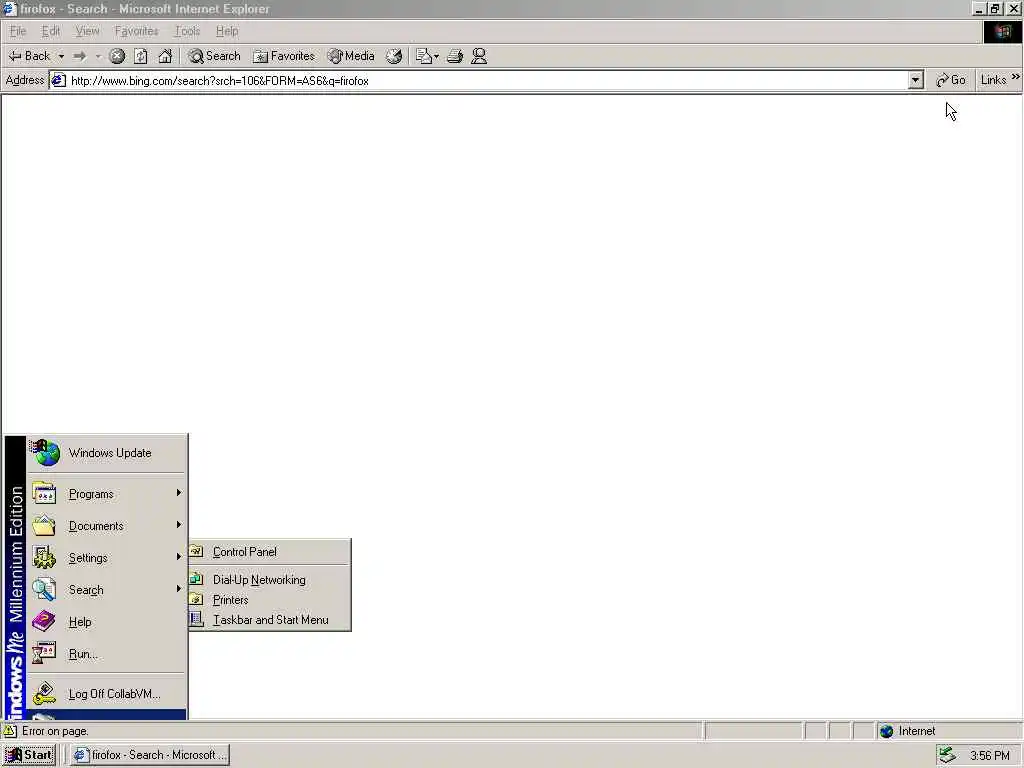The width and height of the screenshot is (1024, 768).
Task: Open the Edit menu
Action: pos(50,31)
